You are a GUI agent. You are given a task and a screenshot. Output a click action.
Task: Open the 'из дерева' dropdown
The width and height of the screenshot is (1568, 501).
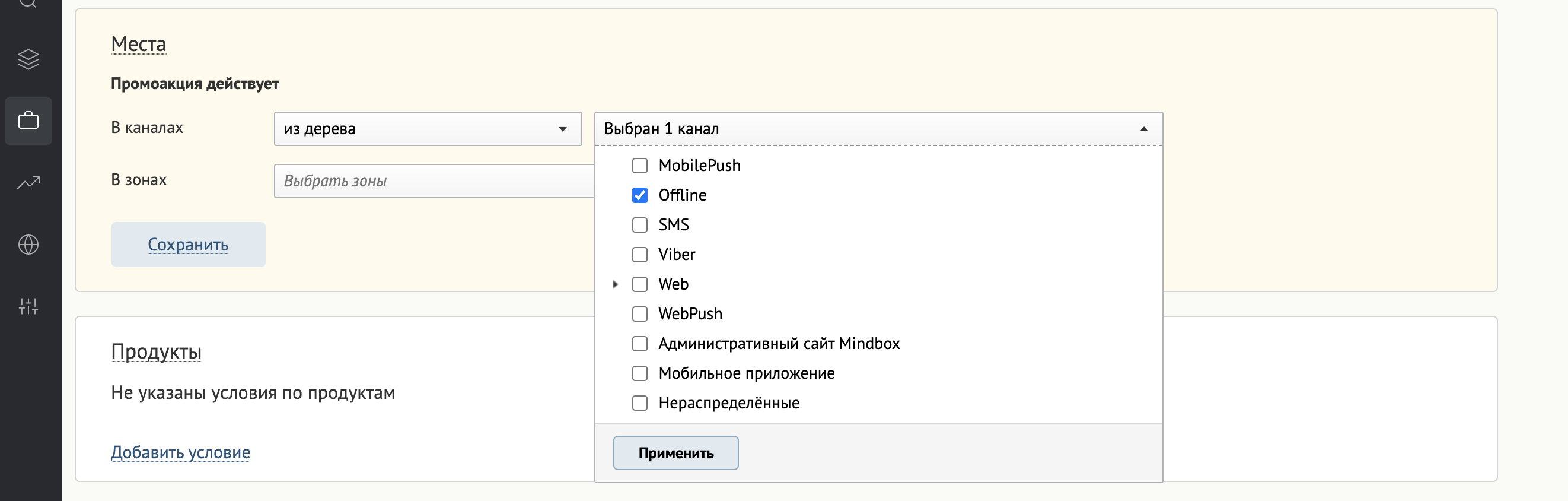click(428, 129)
